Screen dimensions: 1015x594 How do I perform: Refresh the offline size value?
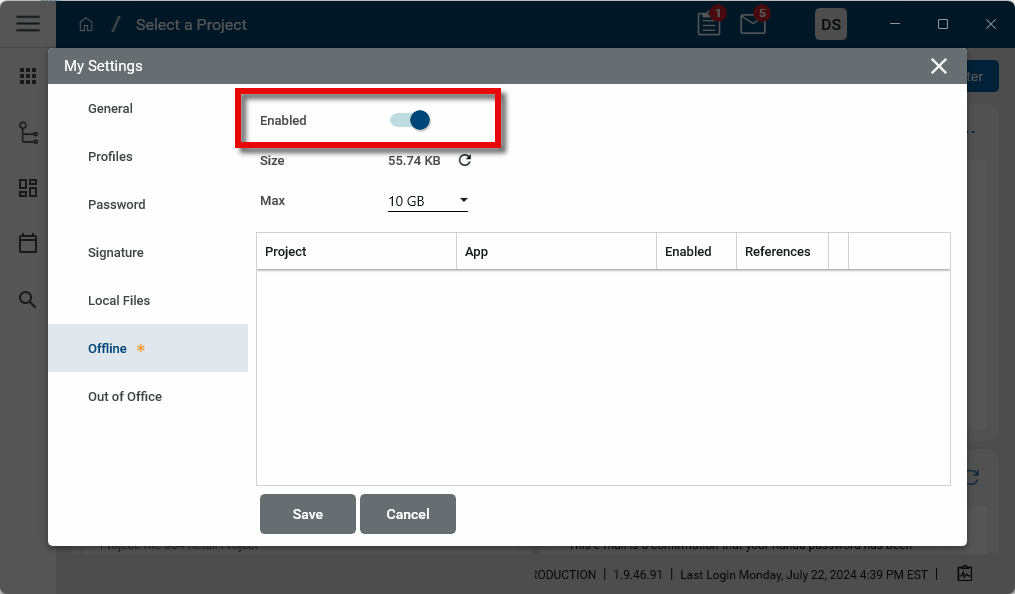465,160
